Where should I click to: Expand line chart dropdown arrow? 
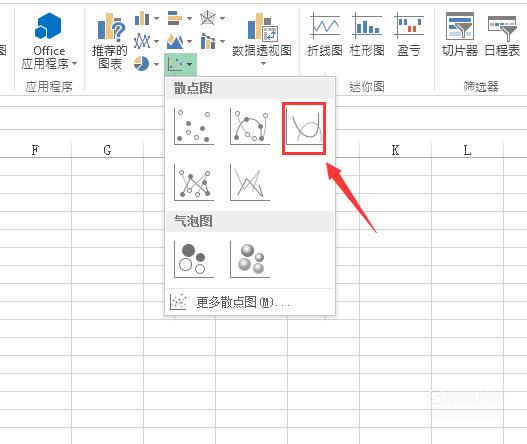(157, 41)
